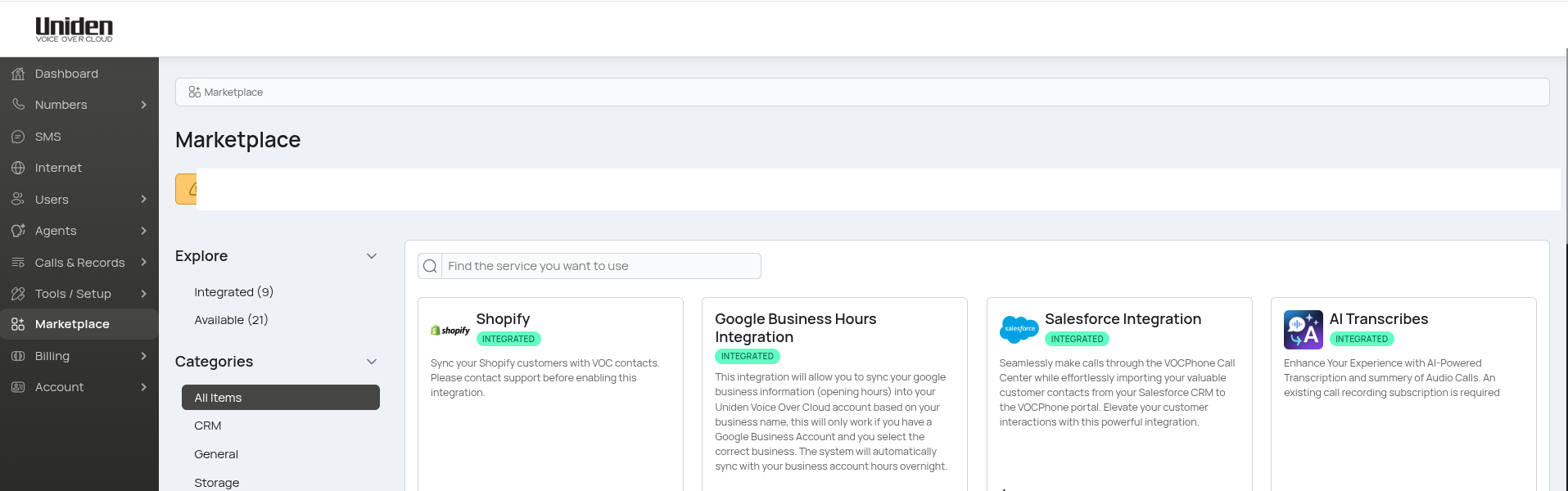Click the Marketplace breadcrumb icon

pyautogui.click(x=195, y=92)
